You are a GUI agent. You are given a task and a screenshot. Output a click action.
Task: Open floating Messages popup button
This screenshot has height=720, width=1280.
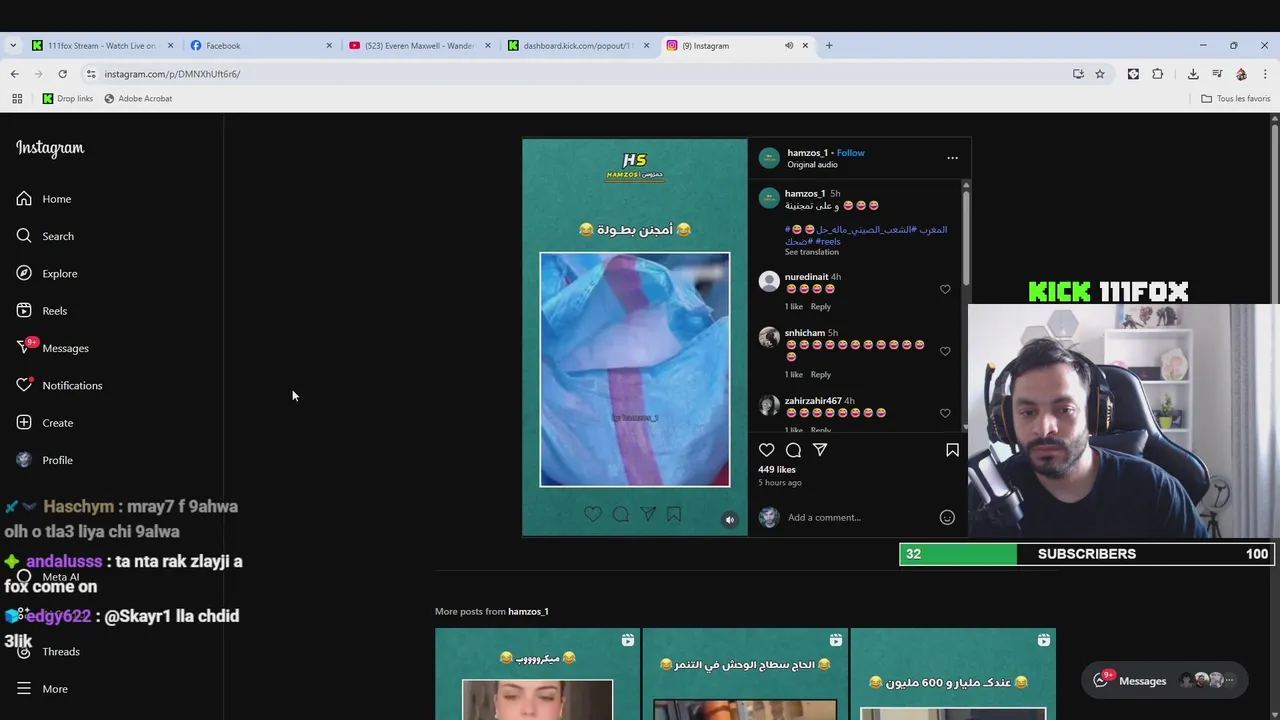(1165, 681)
